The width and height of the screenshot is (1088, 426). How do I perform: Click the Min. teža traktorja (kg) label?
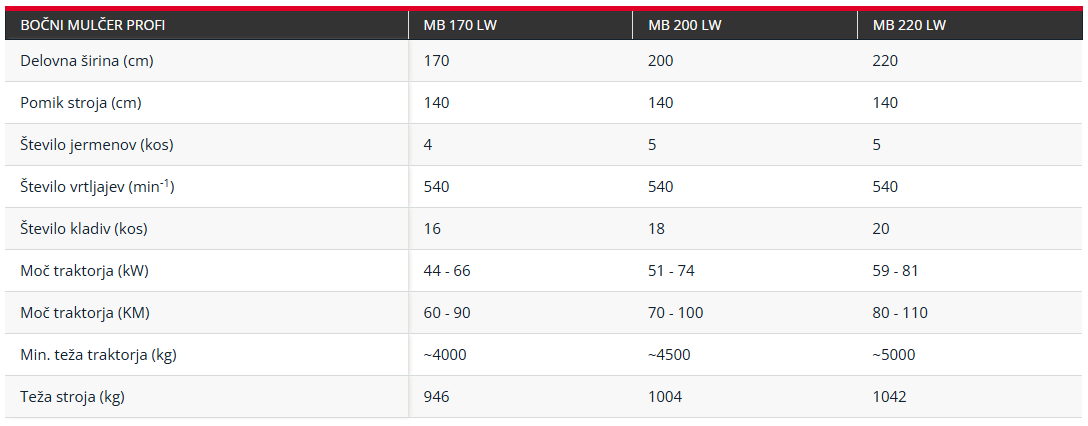[98, 355]
